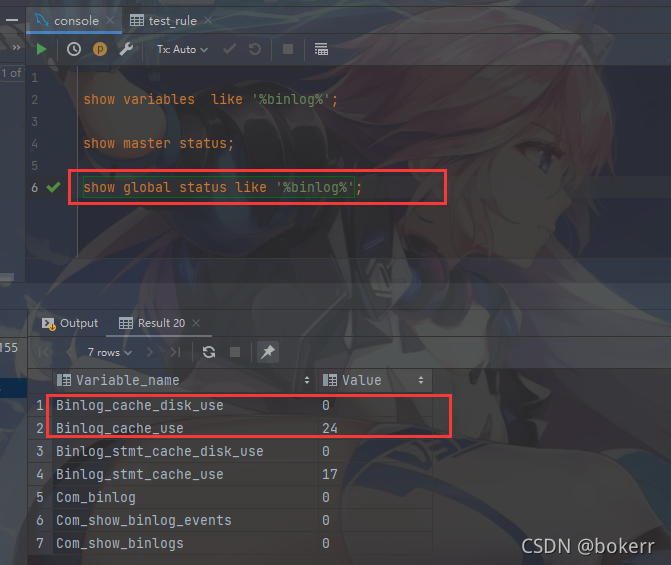Click the green success checkmark on line 6
671x565 pixels.
(53, 187)
